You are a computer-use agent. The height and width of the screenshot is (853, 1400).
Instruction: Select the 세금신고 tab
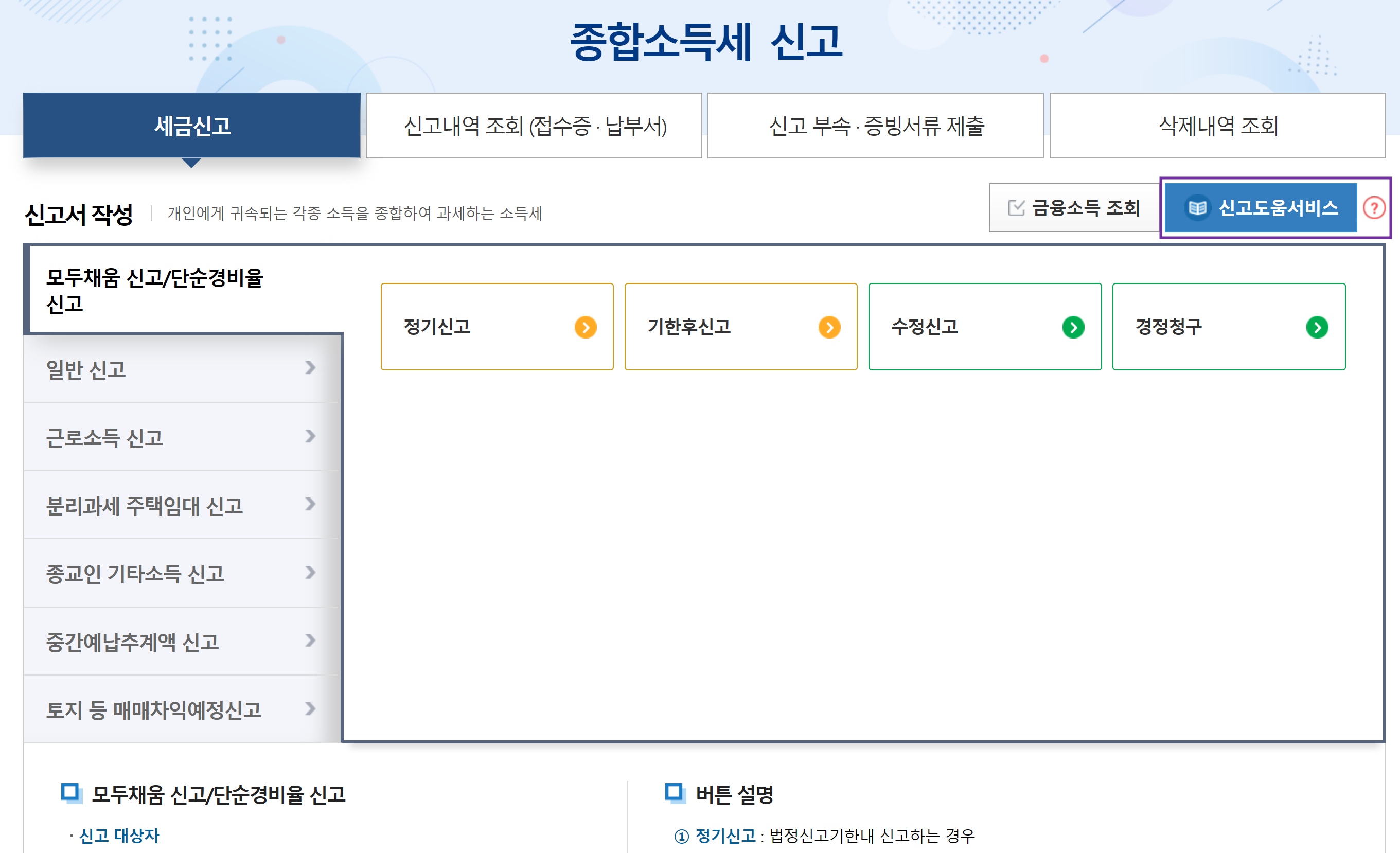(192, 126)
